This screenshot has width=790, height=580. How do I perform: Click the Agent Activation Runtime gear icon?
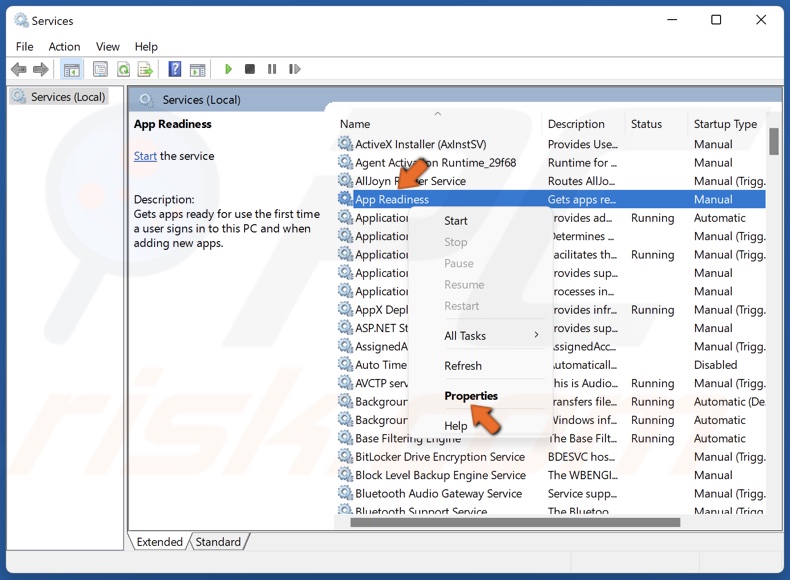pyautogui.click(x=345, y=162)
